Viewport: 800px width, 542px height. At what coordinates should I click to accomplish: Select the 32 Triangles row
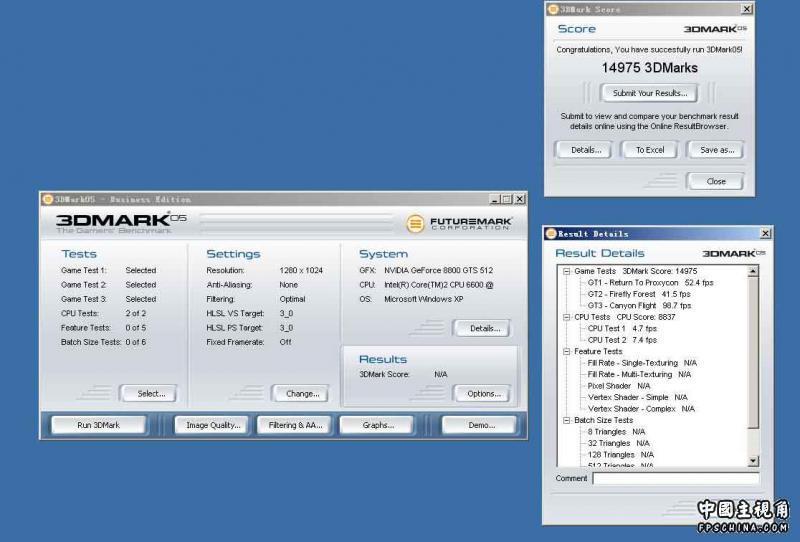618,444
